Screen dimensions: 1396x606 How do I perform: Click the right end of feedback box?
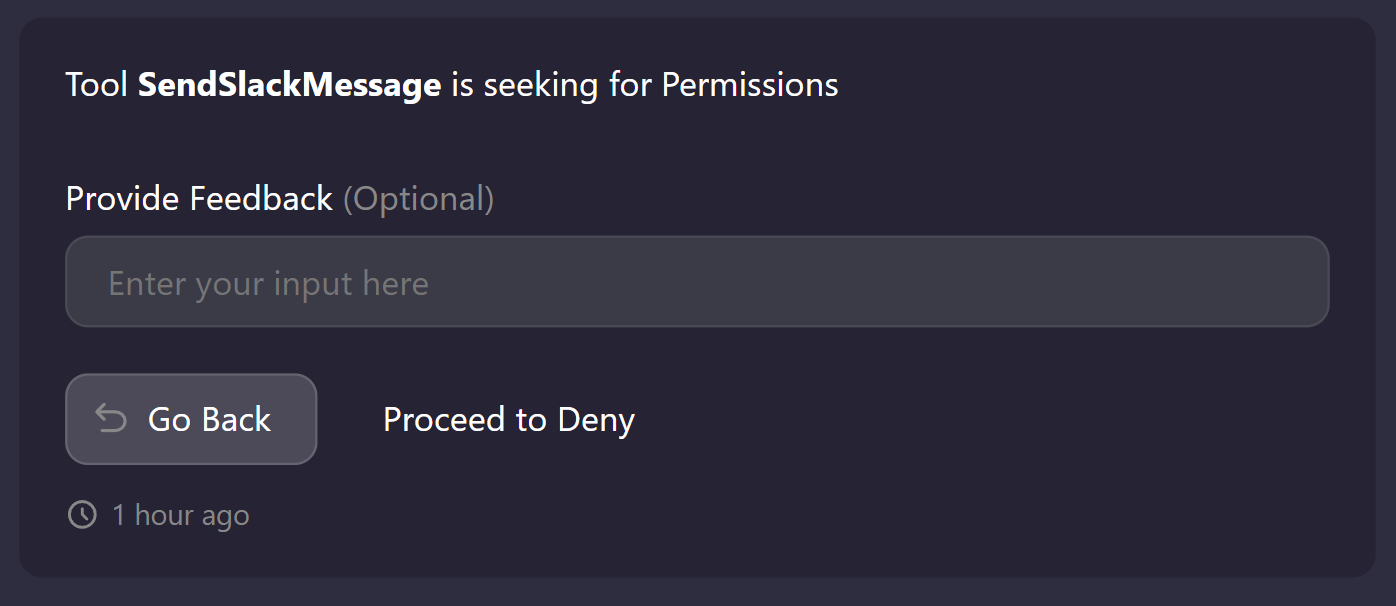(1290, 282)
